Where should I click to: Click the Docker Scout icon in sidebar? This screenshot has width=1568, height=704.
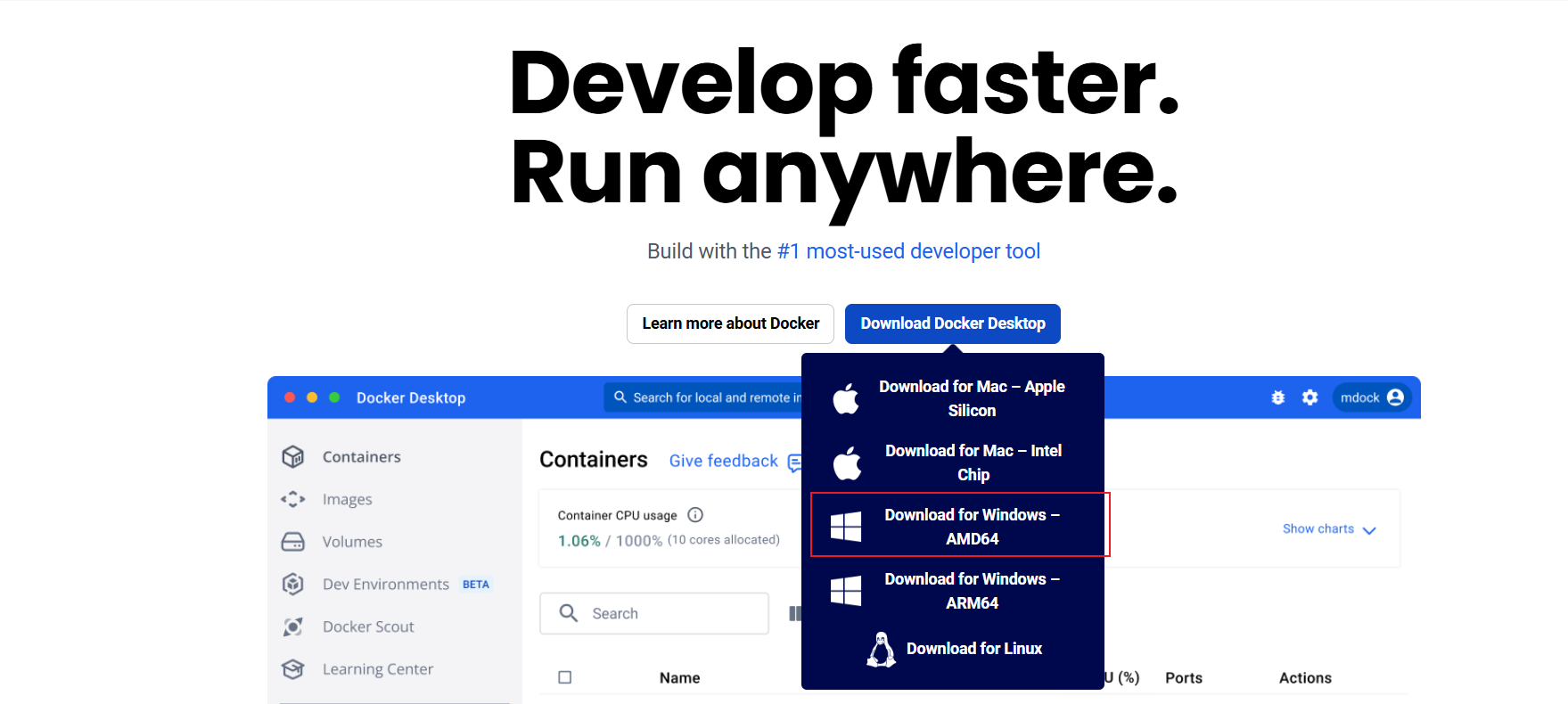coord(293,626)
